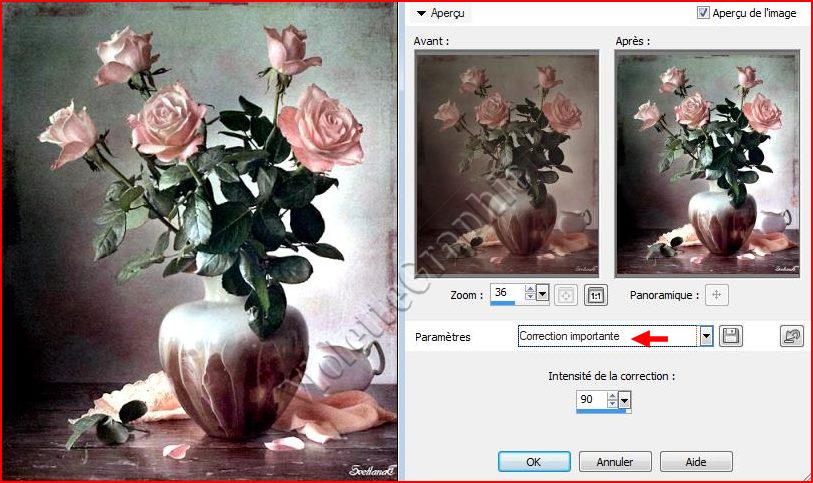Click the Panoramique pan icon
Image resolution: width=813 pixels, height=483 pixels.
[x=716, y=295]
